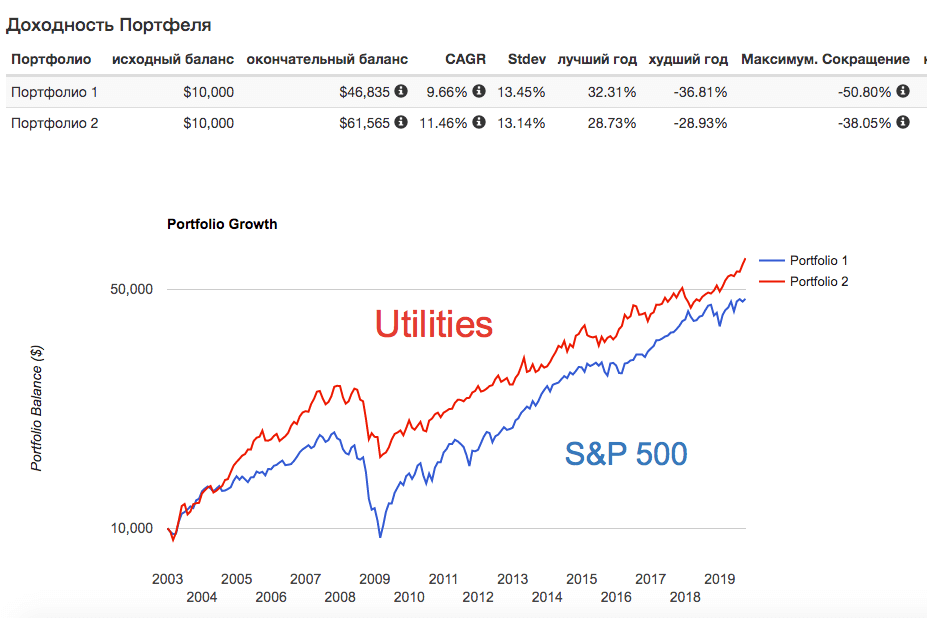Click the 'окончательный баланс' column header
927x618 pixels.
[x=327, y=60]
